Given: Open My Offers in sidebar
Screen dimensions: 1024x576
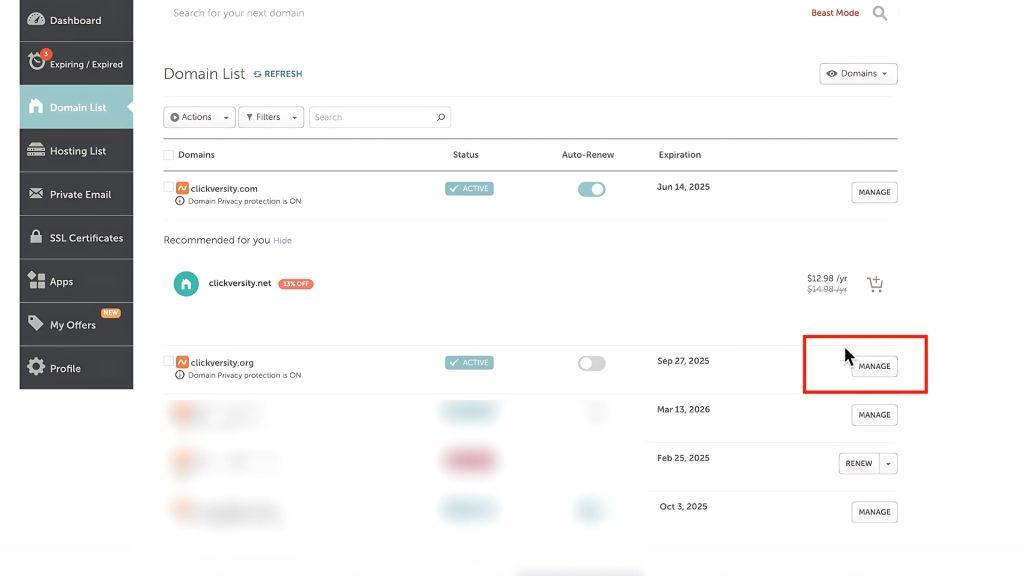Looking at the screenshot, I should pyautogui.click(x=76, y=325).
